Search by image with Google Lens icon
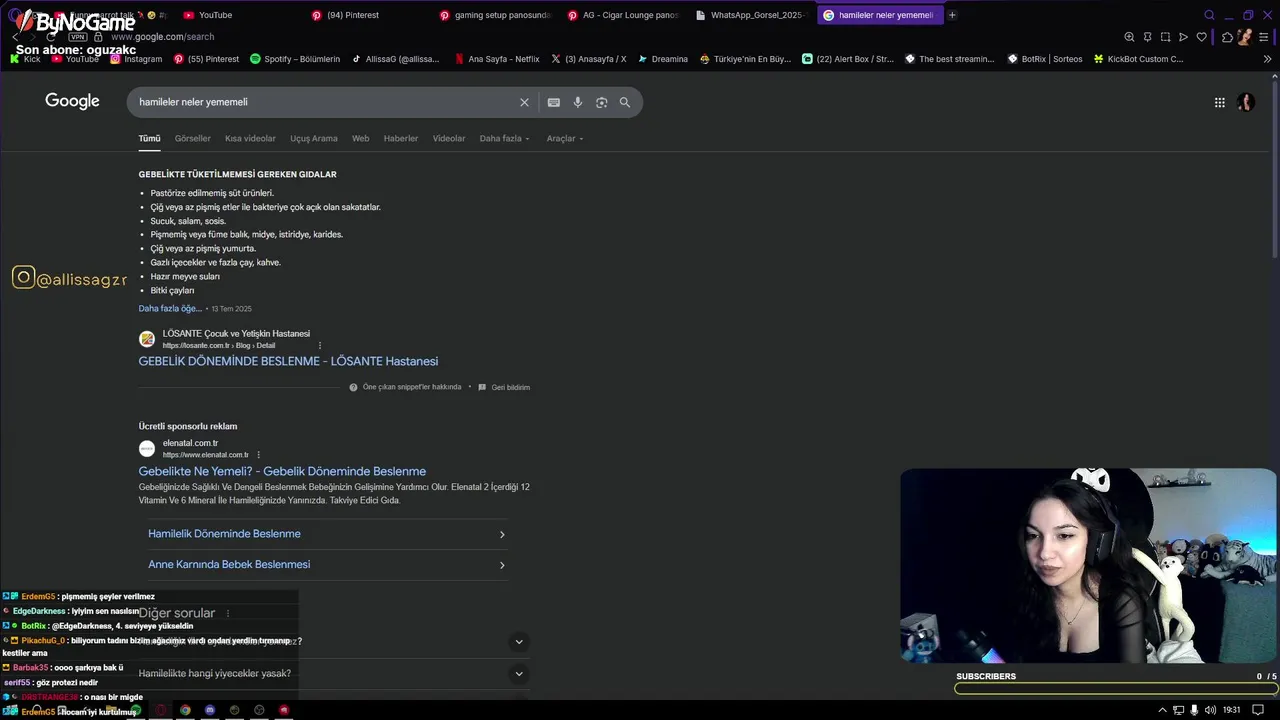Screen dimensions: 1280x720 point(601,102)
